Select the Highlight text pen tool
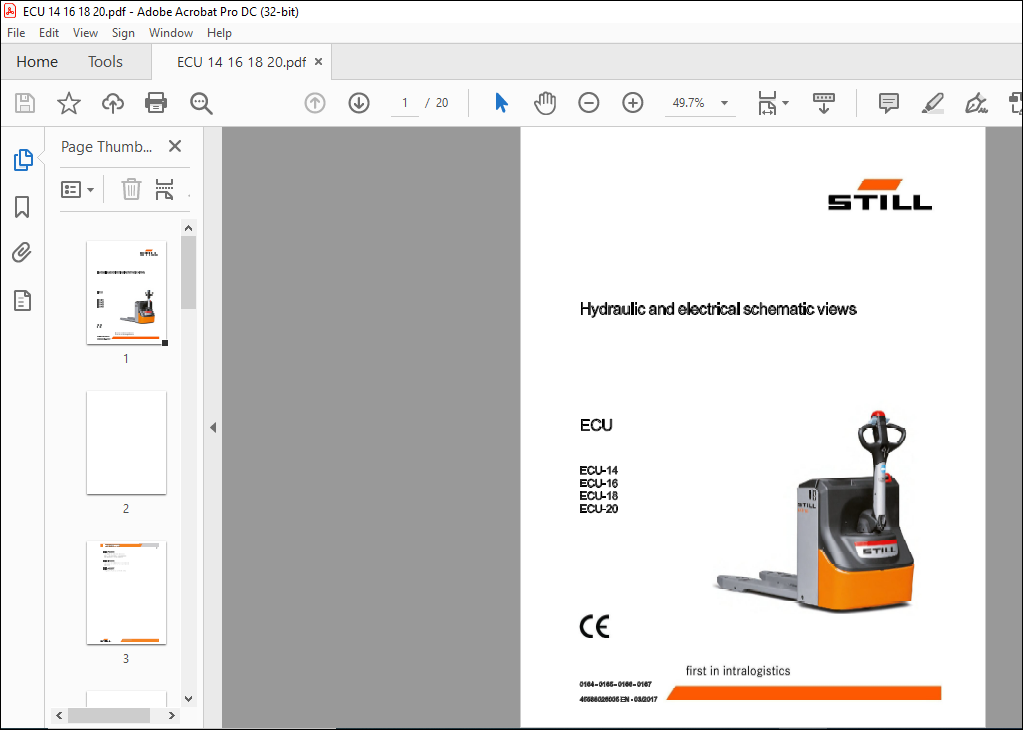The image size is (1023, 730). [x=932, y=103]
